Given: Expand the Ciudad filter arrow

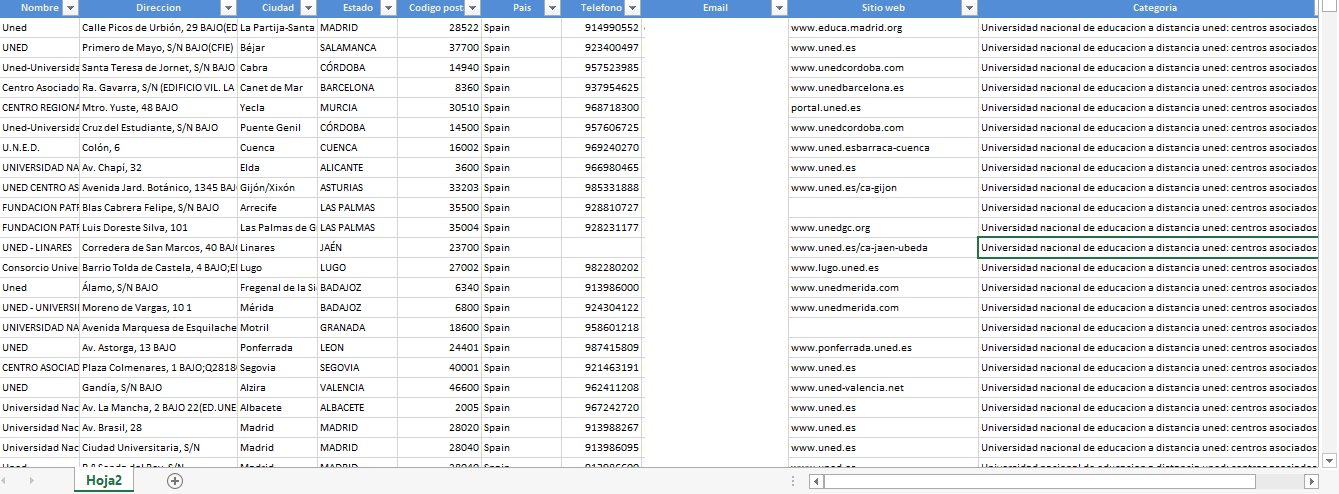Looking at the screenshot, I should coord(308,8).
